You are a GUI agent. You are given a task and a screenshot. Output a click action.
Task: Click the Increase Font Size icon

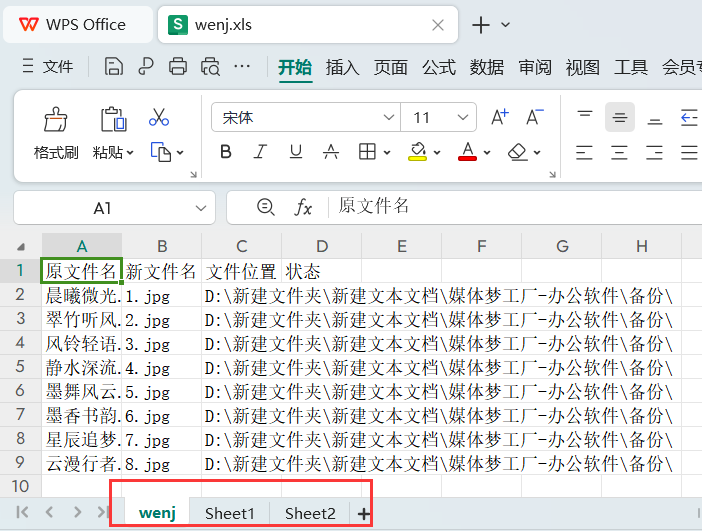click(x=500, y=118)
